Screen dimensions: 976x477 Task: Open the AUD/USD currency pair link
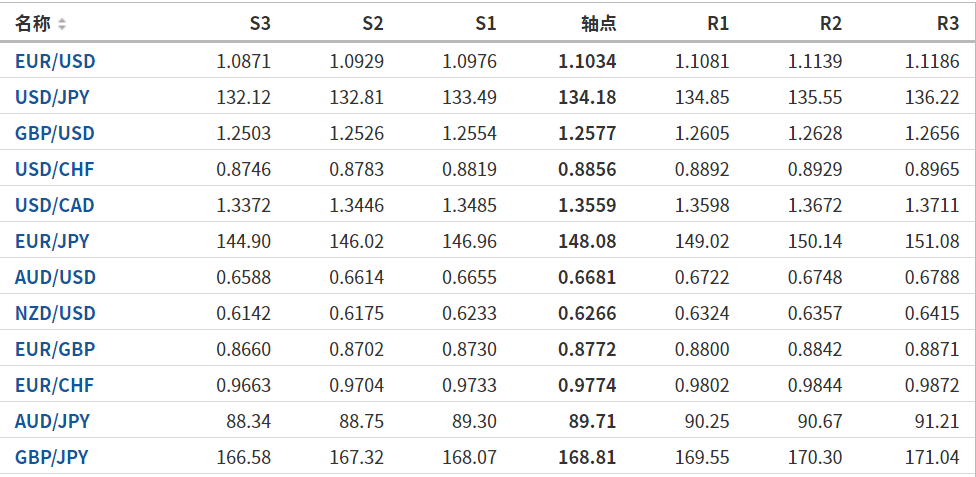pyautogui.click(x=55, y=277)
